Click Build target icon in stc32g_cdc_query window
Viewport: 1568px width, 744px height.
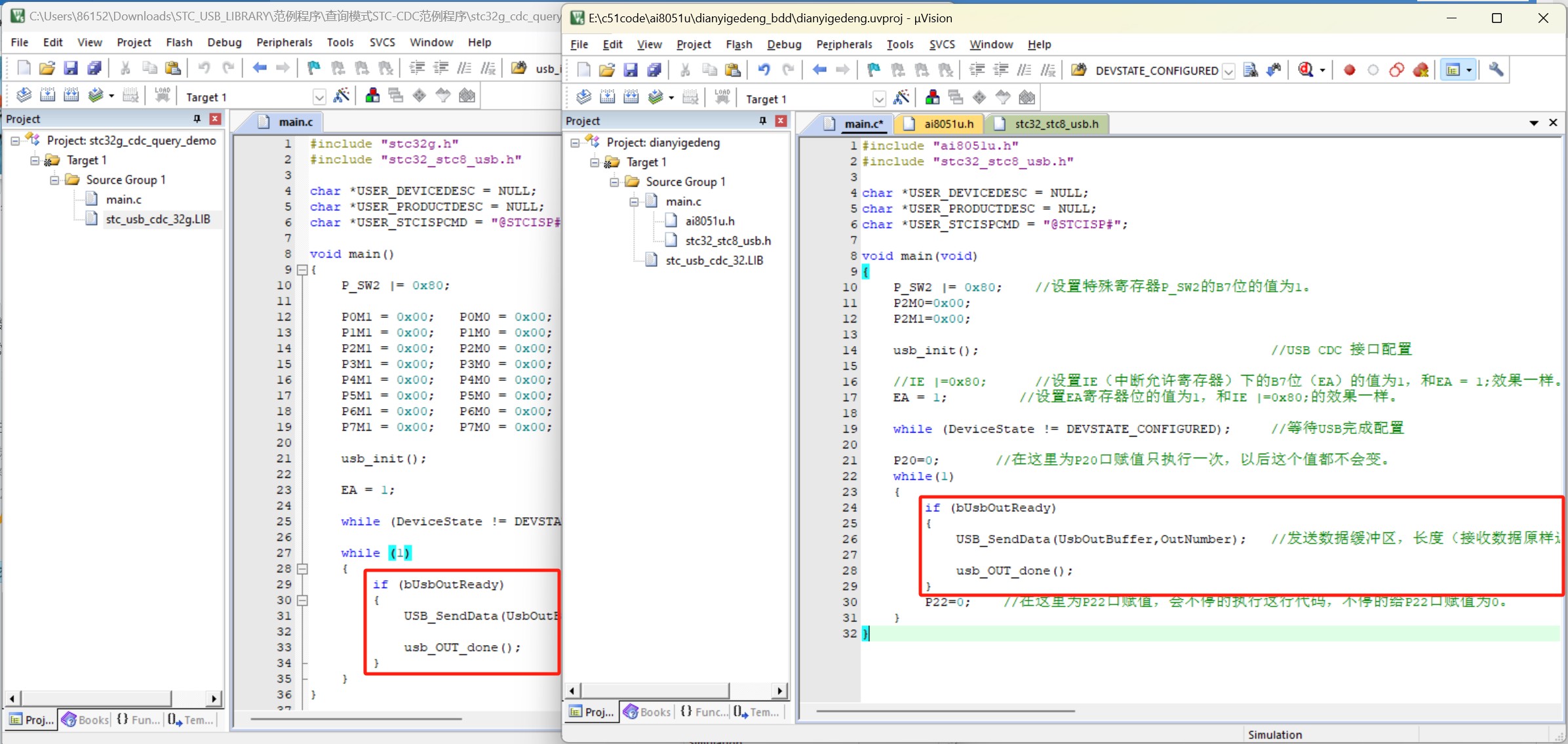(x=47, y=96)
